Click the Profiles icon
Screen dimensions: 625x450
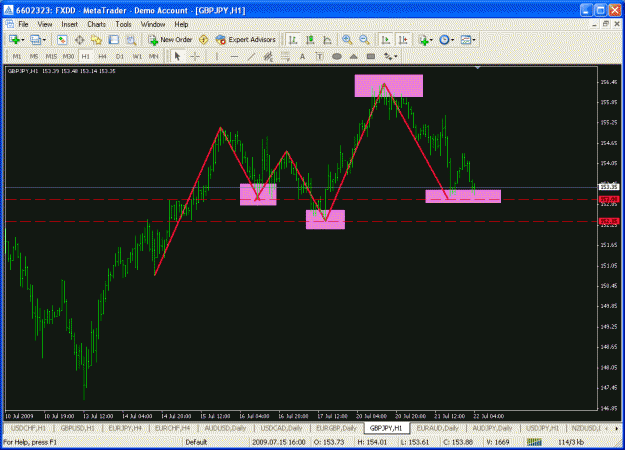pyautogui.click(x=35, y=40)
